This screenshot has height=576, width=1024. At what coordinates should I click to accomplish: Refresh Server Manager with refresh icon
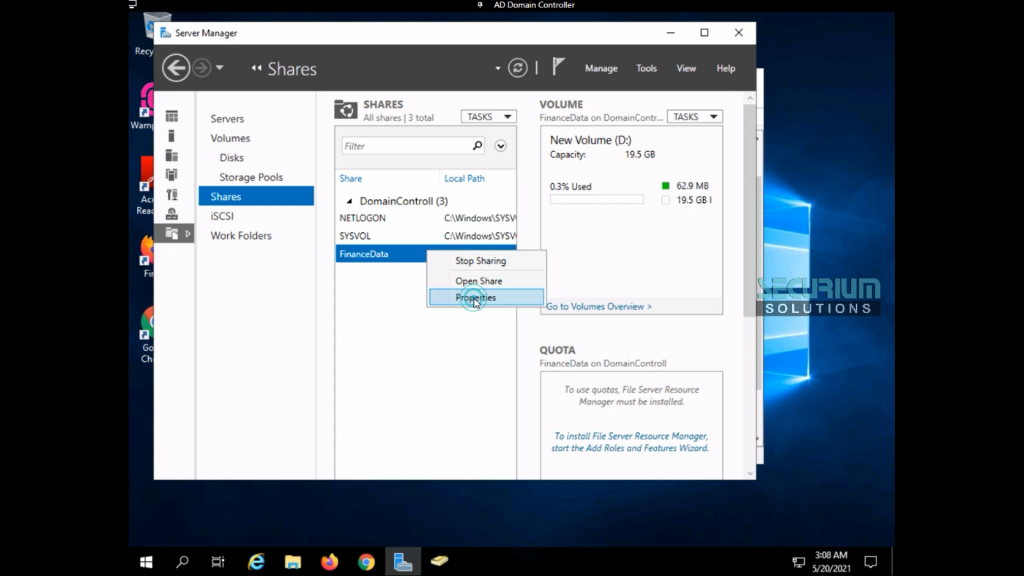[518, 68]
